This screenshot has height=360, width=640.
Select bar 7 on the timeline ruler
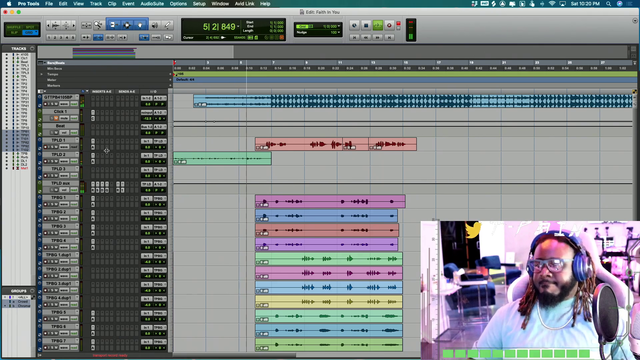click(273, 63)
